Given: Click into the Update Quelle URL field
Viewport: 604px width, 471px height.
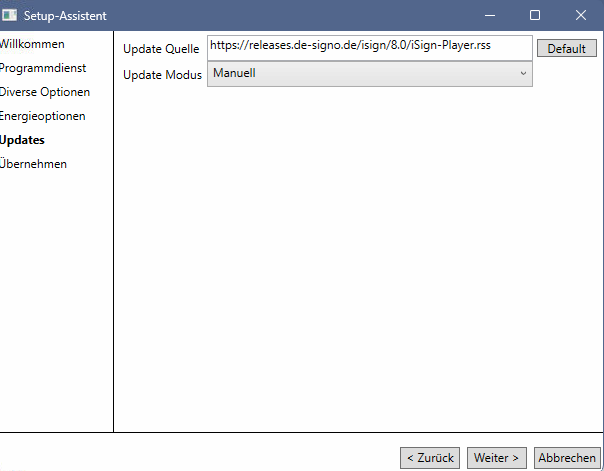Looking at the screenshot, I should tap(370, 48).
